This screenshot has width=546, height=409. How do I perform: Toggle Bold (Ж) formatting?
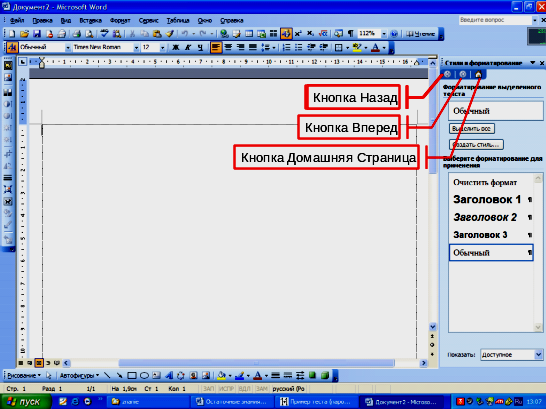[176, 47]
